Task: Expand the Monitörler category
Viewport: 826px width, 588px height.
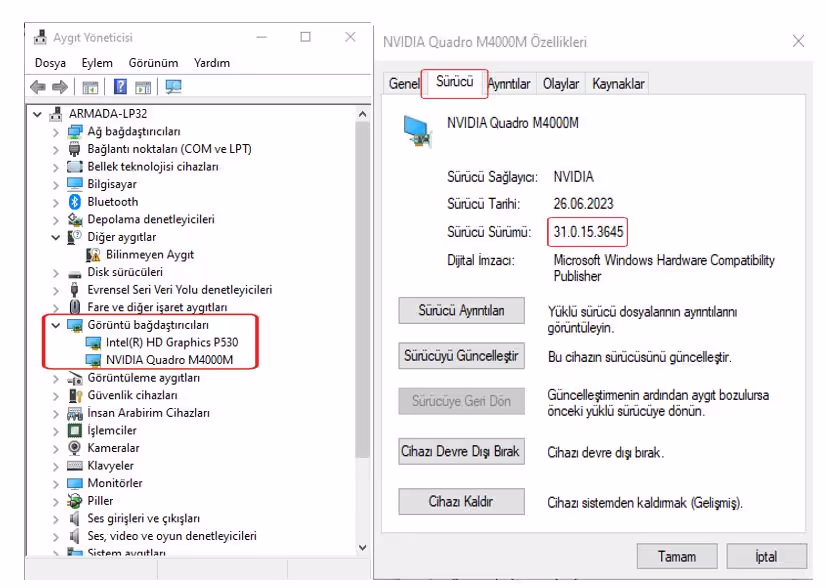Action: coord(56,484)
